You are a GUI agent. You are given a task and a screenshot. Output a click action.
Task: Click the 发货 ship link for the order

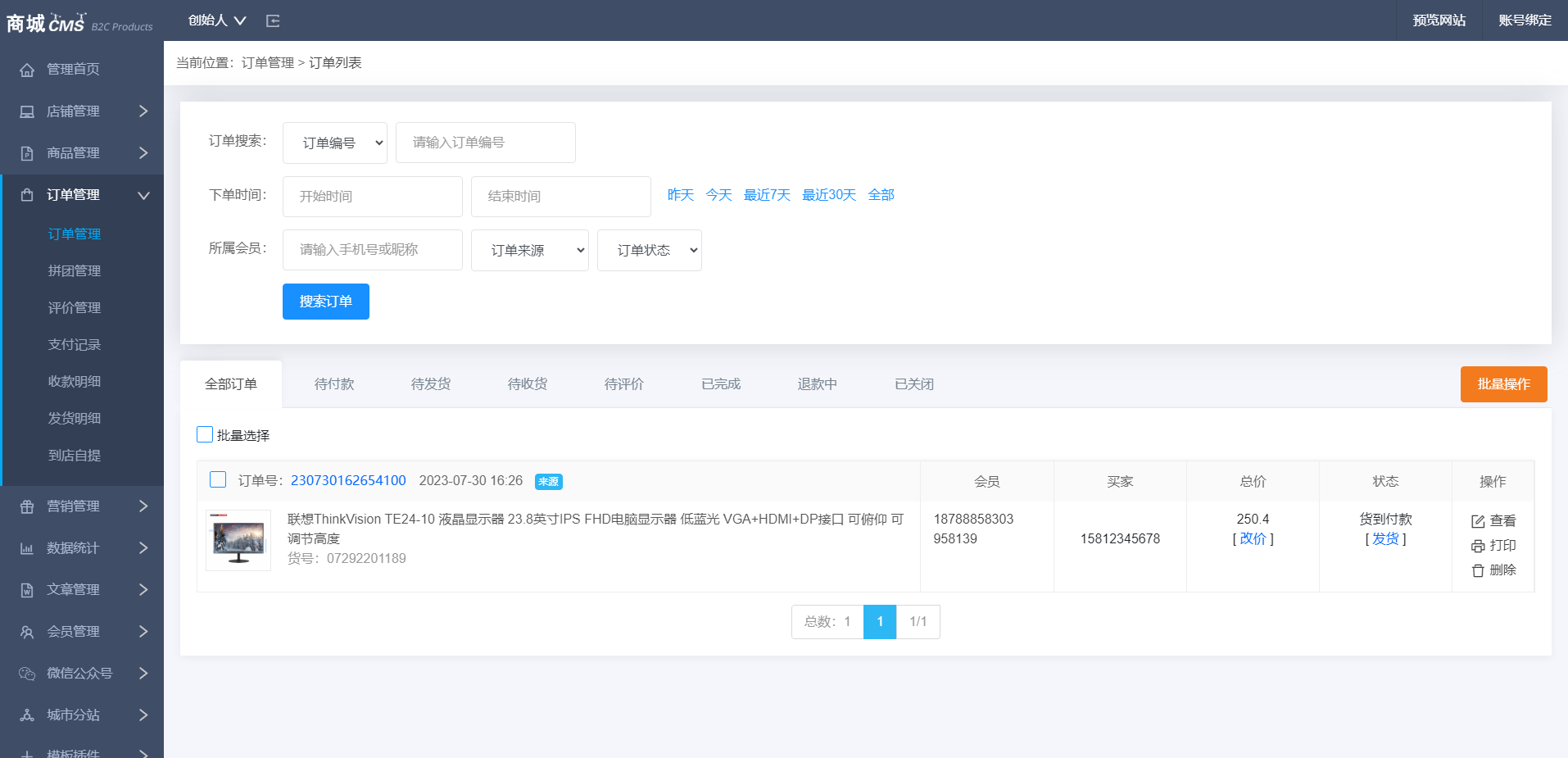pyautogui.click(x=1384, y=539)
